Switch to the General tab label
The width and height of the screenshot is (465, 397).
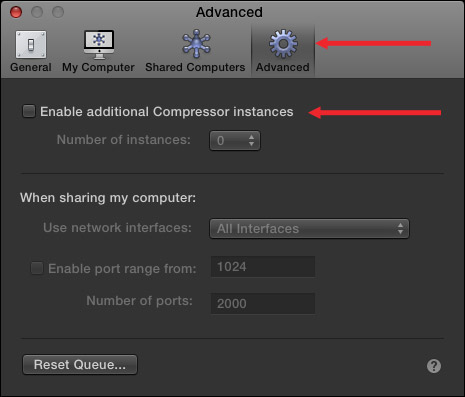tap(31, 67)
